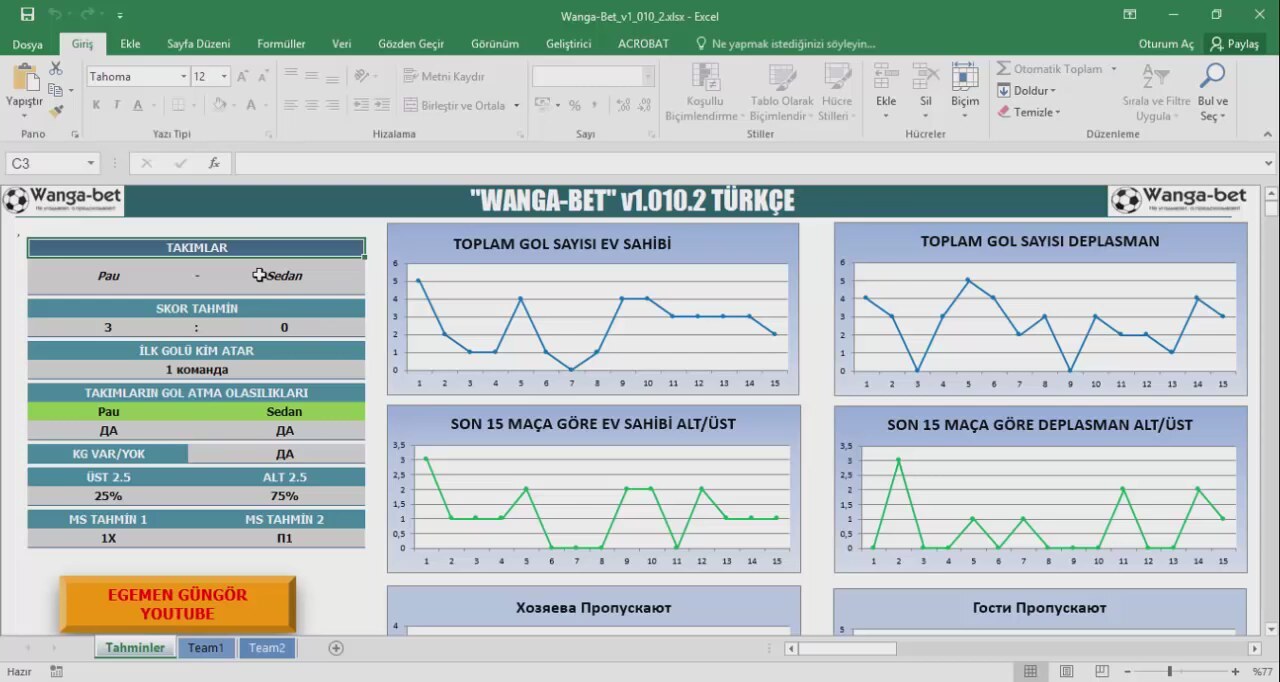Open the Dosya tab

click(28, 44)
